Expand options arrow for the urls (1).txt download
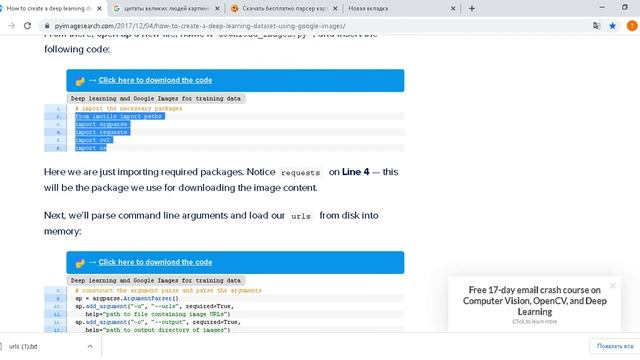This screenshot has width=640, height=360. (90, 346)
